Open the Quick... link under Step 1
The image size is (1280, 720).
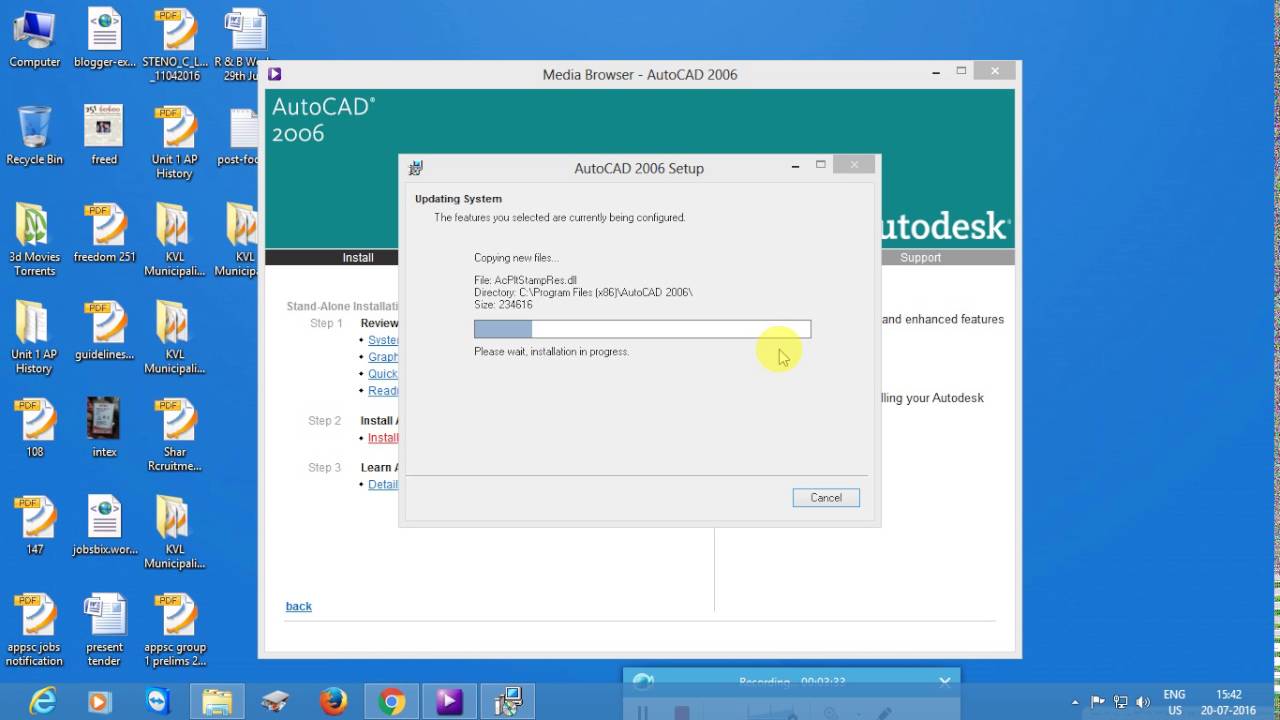pyautogui.click(x=383, y=374)
